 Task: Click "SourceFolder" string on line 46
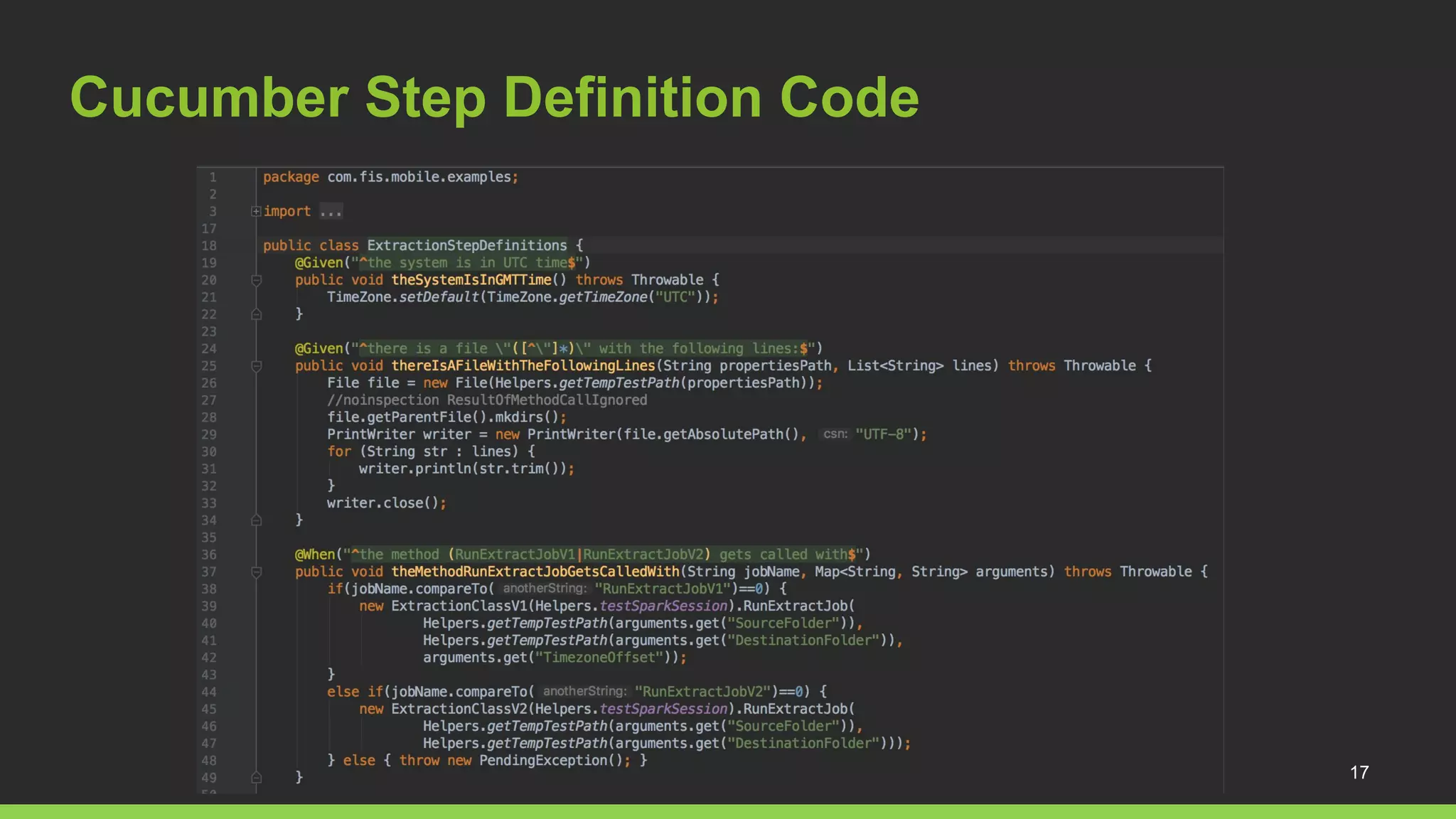point(783,726)
